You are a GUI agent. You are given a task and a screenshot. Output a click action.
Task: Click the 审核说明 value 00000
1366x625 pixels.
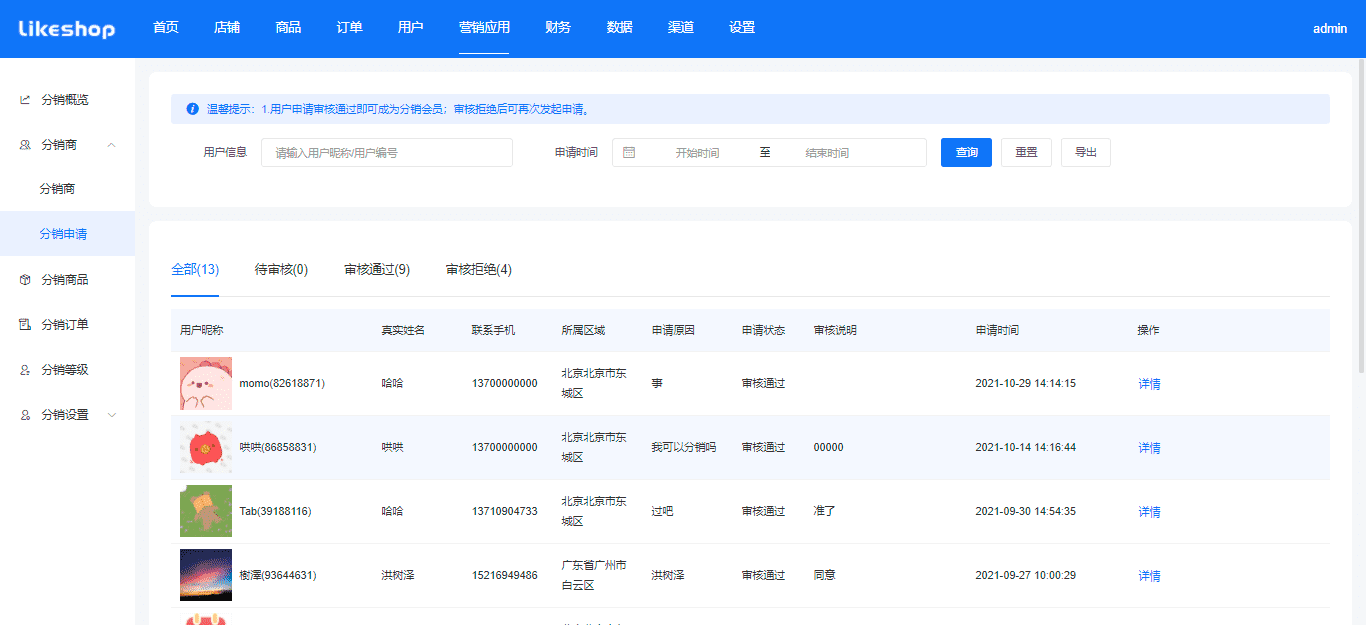tap(829, 447)
